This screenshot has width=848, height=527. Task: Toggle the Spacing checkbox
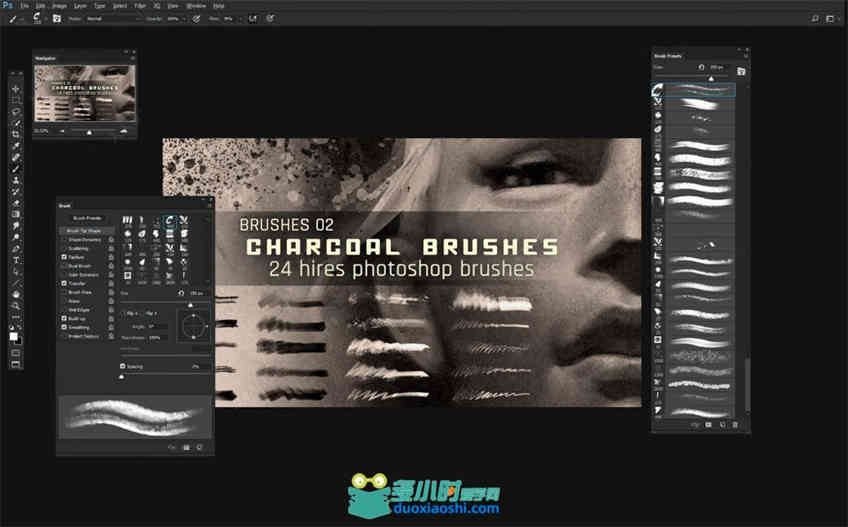coord(122,366)
